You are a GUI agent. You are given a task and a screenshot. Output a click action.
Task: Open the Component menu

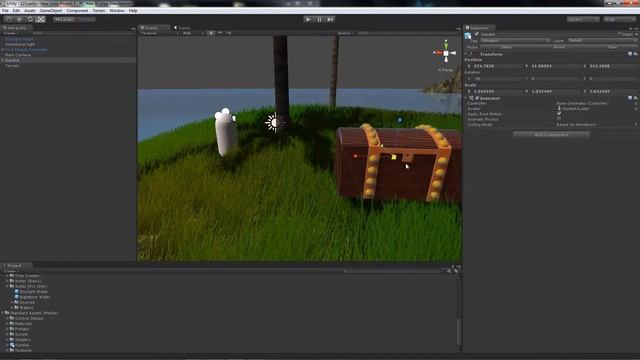77,11
